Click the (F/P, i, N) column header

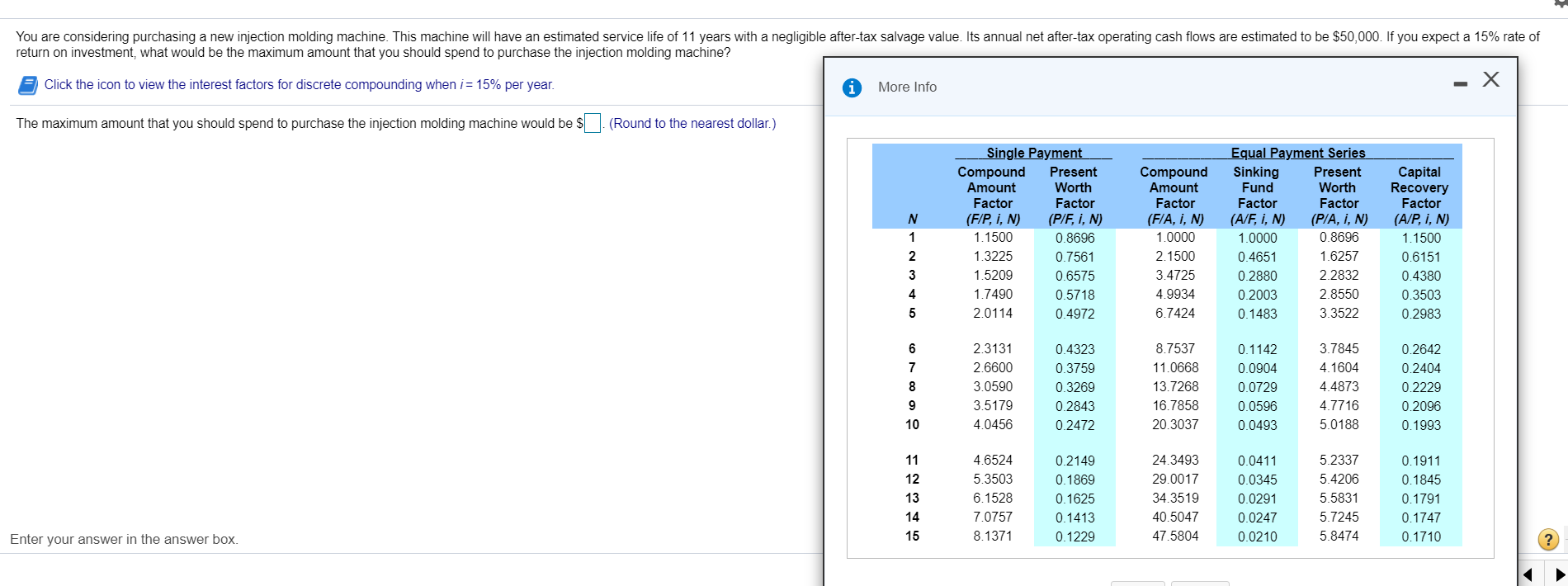pyautogui.click(x=993, y=220)
